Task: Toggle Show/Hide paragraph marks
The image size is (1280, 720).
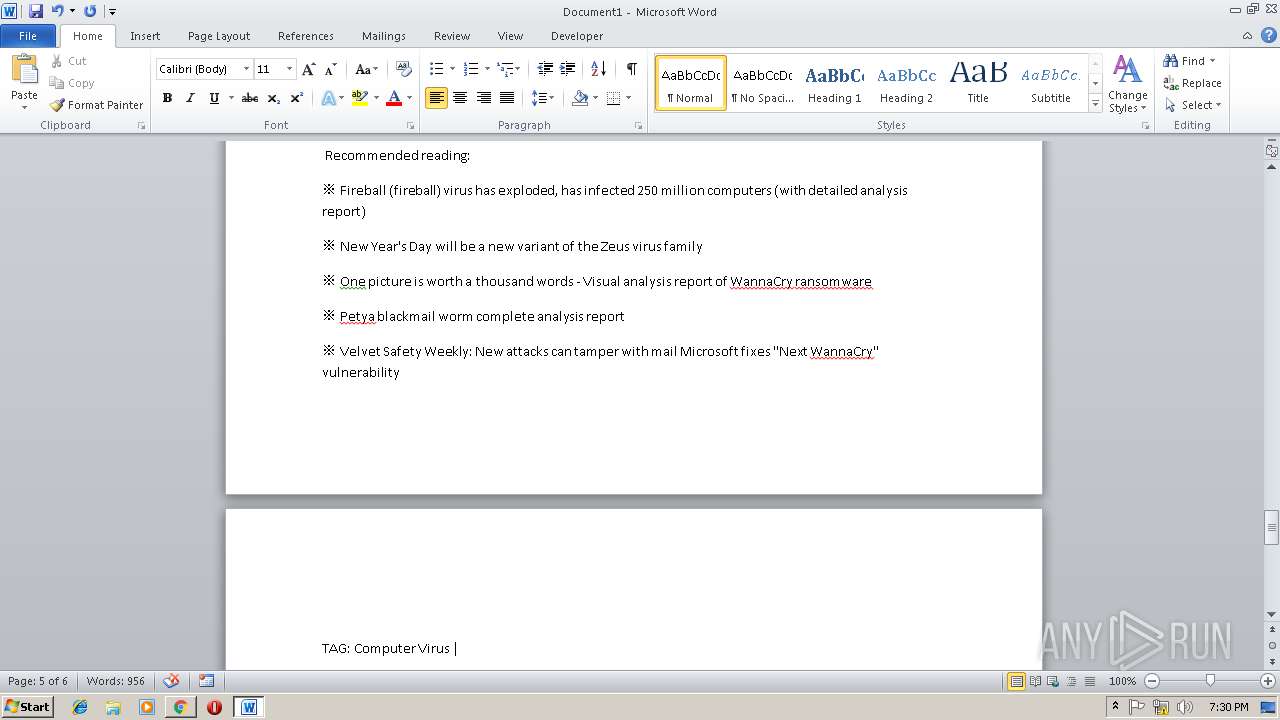Action: tap(632, 69)
